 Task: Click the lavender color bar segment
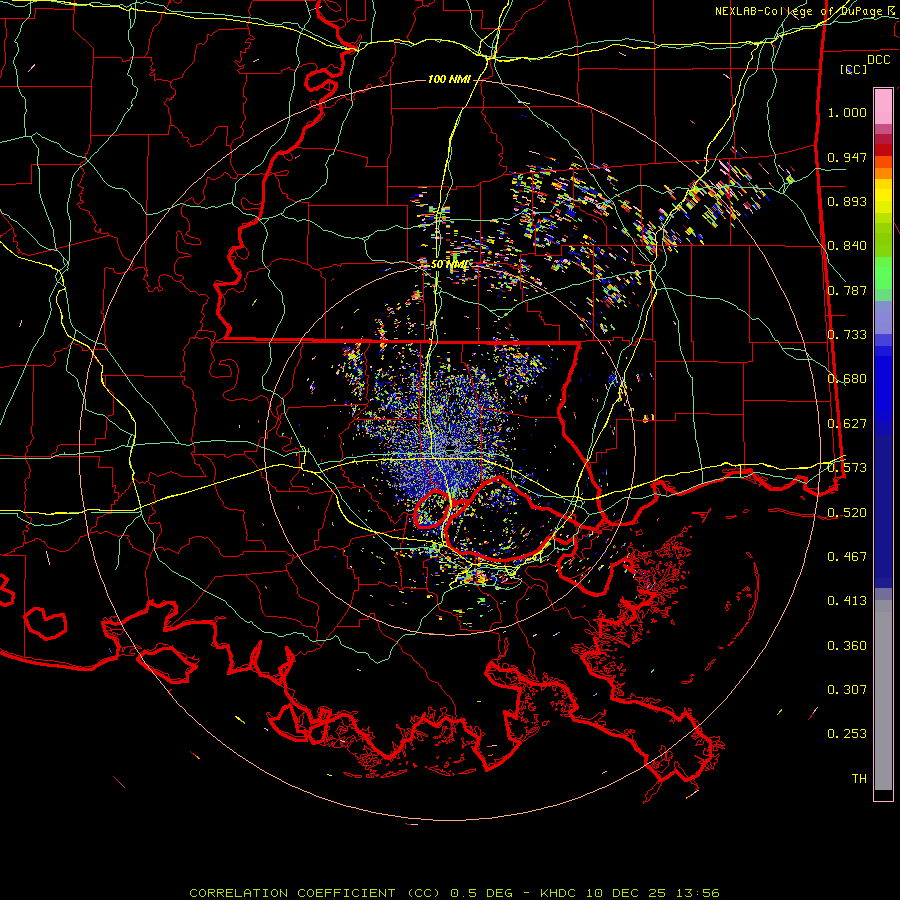[883, 317]
